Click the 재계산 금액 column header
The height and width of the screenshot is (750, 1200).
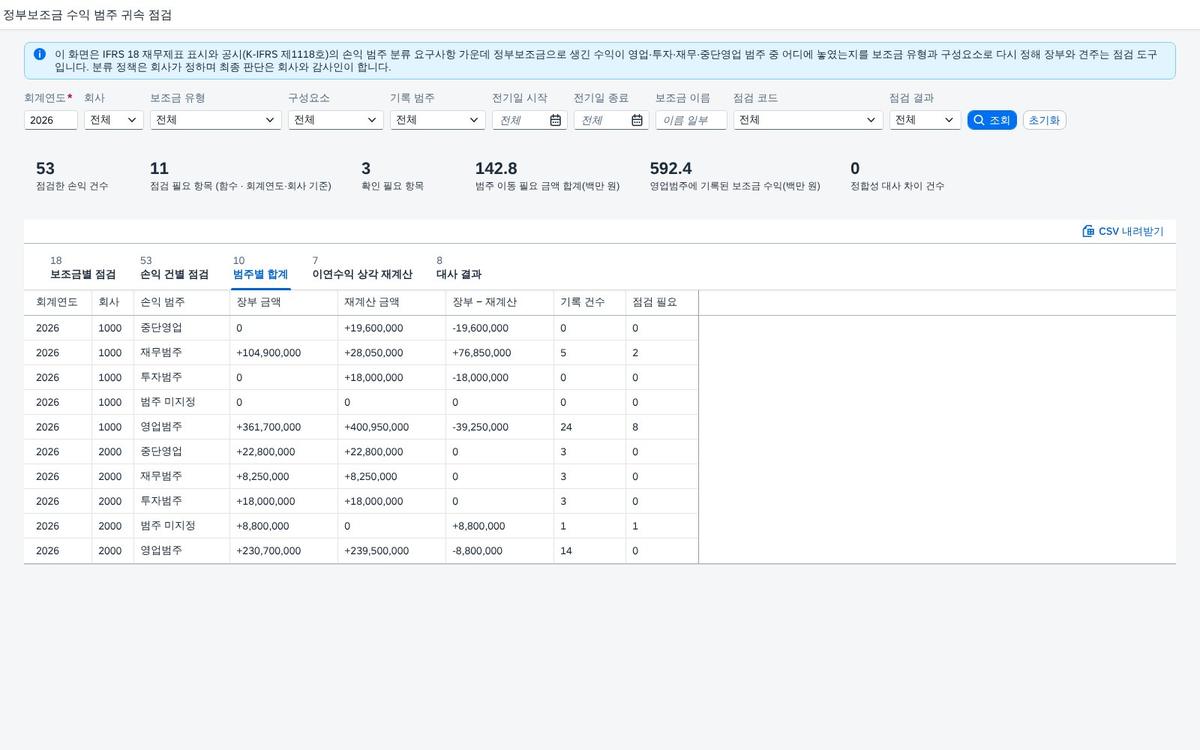tap(392, 302)
